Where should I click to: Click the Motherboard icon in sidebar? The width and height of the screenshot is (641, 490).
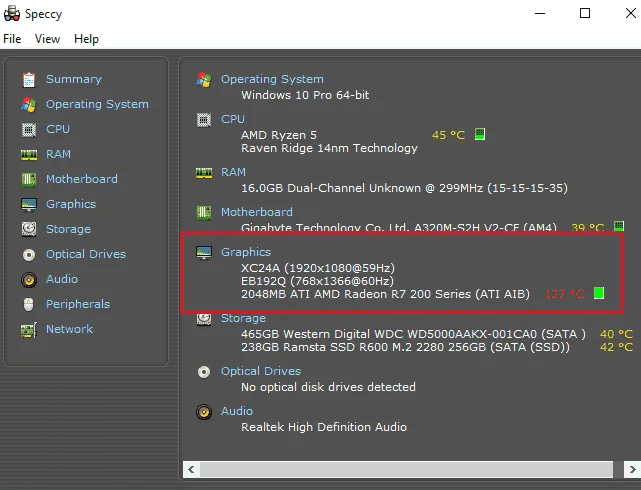(x=29, y=180)
